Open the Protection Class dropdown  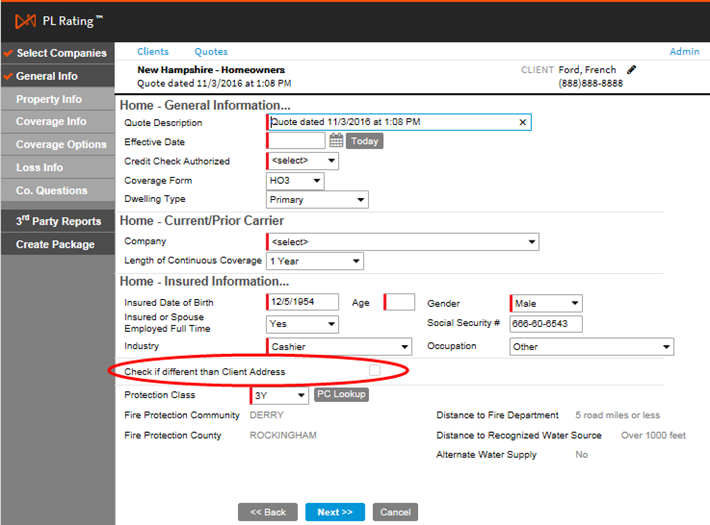280,395
